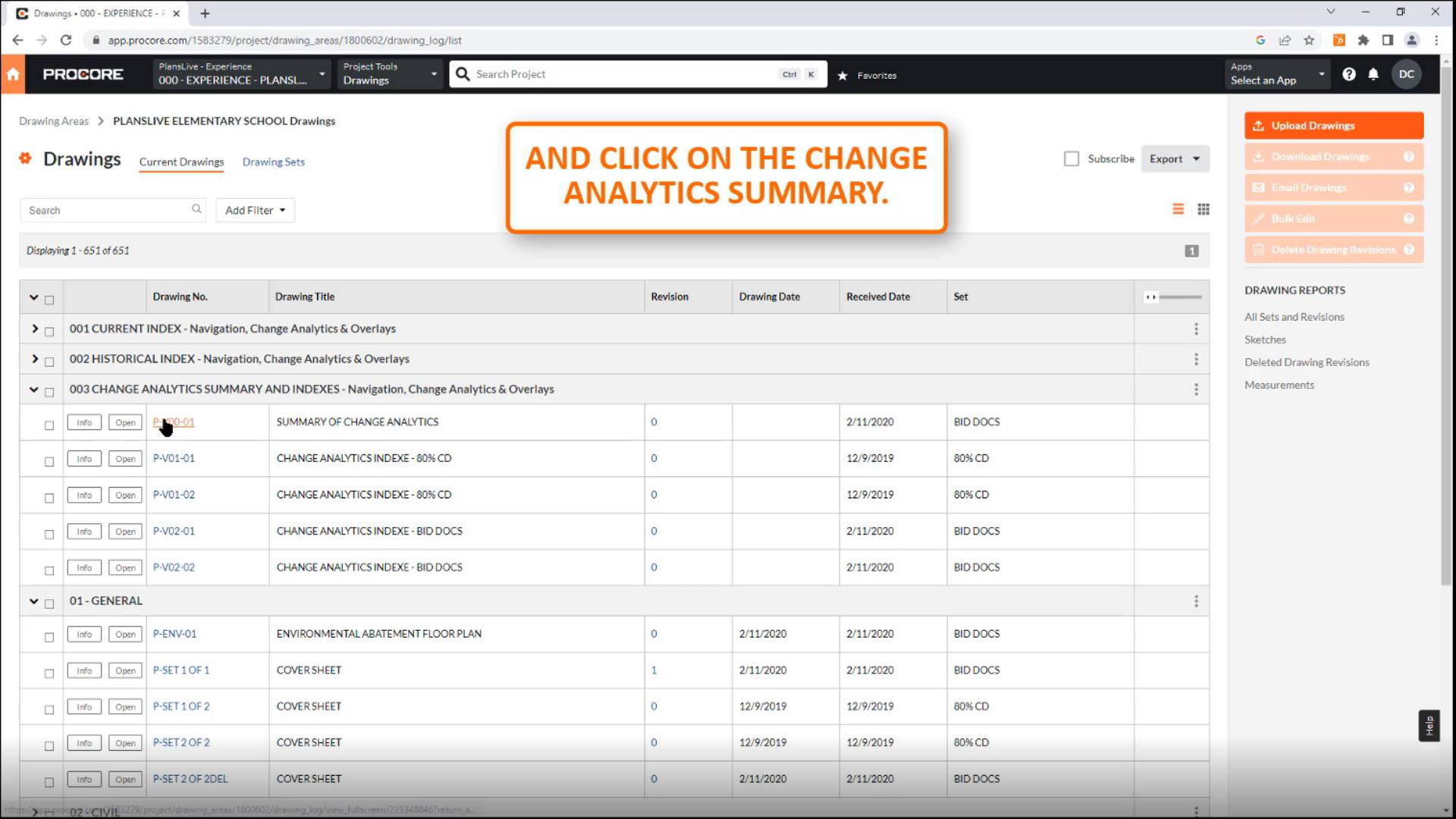
Task: Click the Drawings settings gear icon
Action: 26,158
